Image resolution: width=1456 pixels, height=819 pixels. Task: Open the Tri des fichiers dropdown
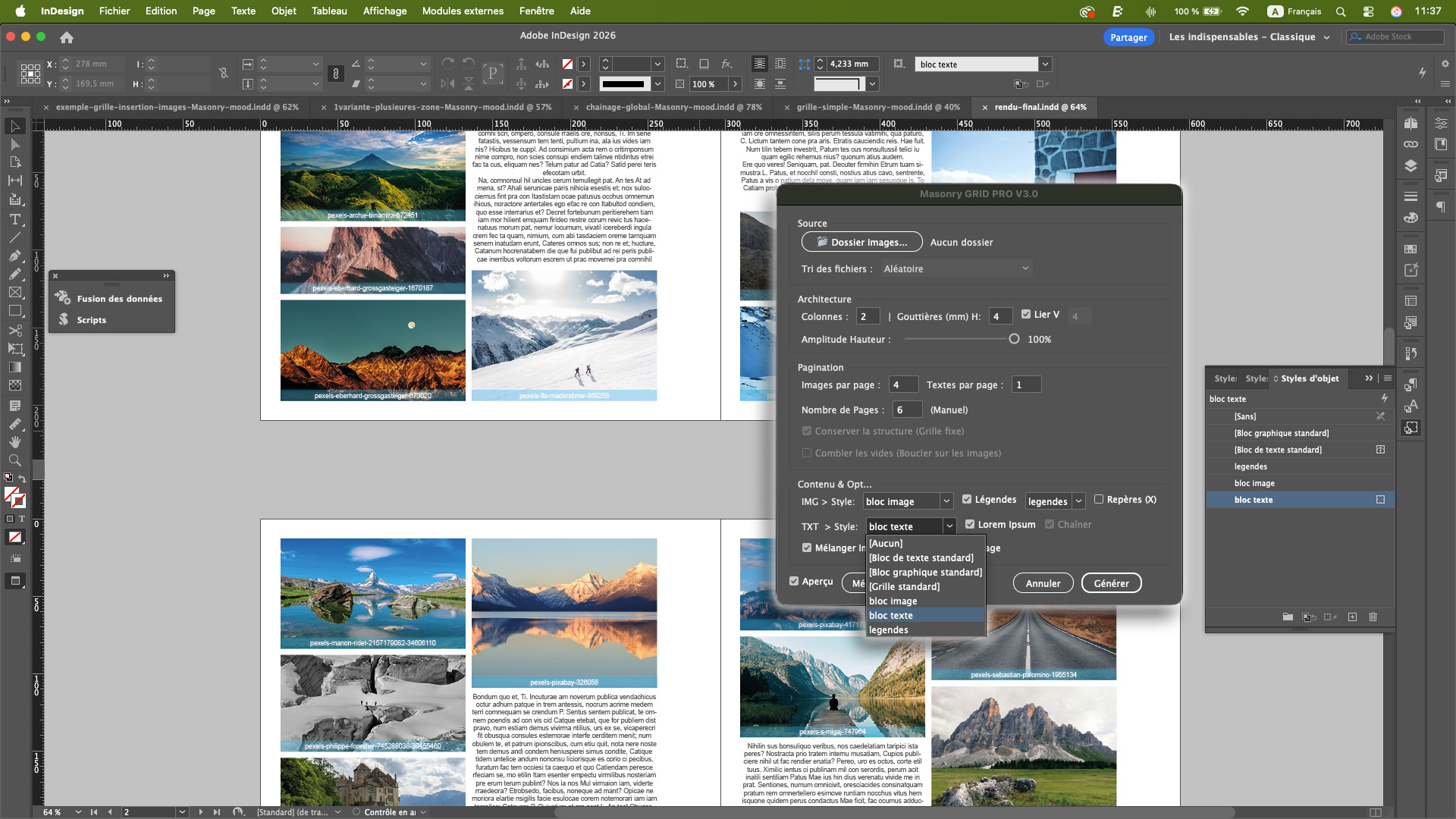click(955, 268)
